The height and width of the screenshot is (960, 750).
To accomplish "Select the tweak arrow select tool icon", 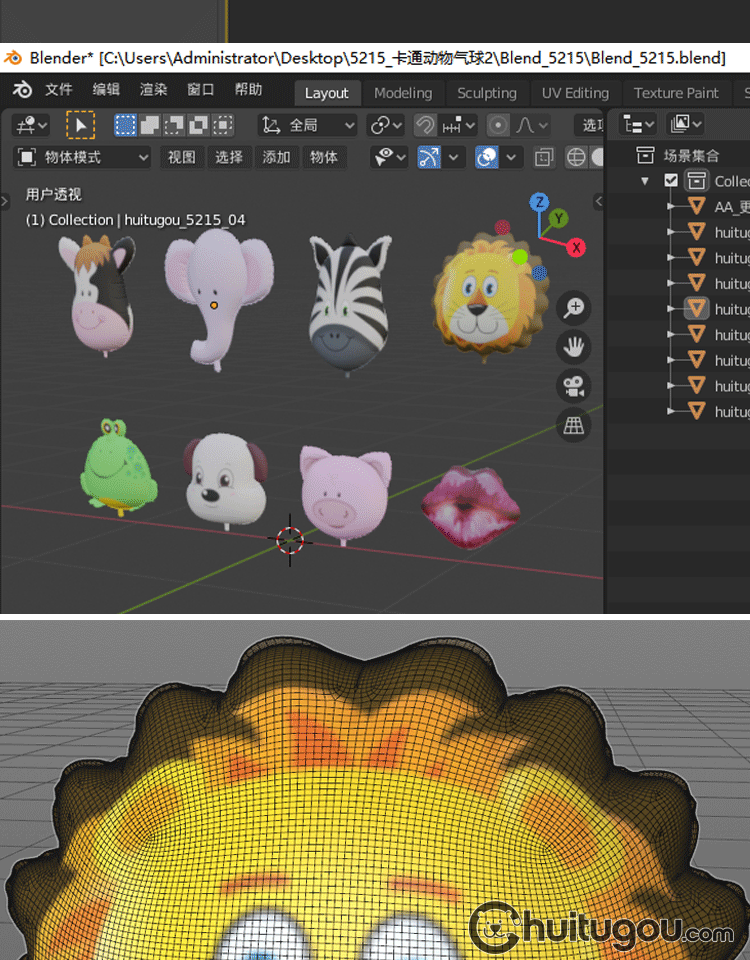I will (80, 125).
